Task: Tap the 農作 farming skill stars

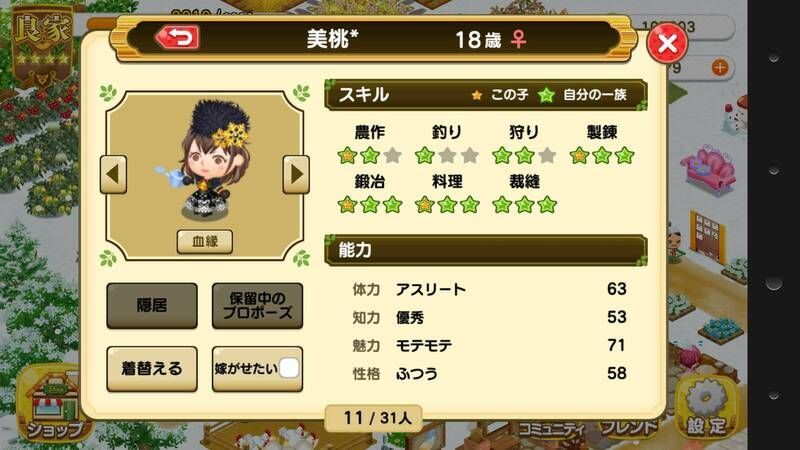Action: point(369,155)
